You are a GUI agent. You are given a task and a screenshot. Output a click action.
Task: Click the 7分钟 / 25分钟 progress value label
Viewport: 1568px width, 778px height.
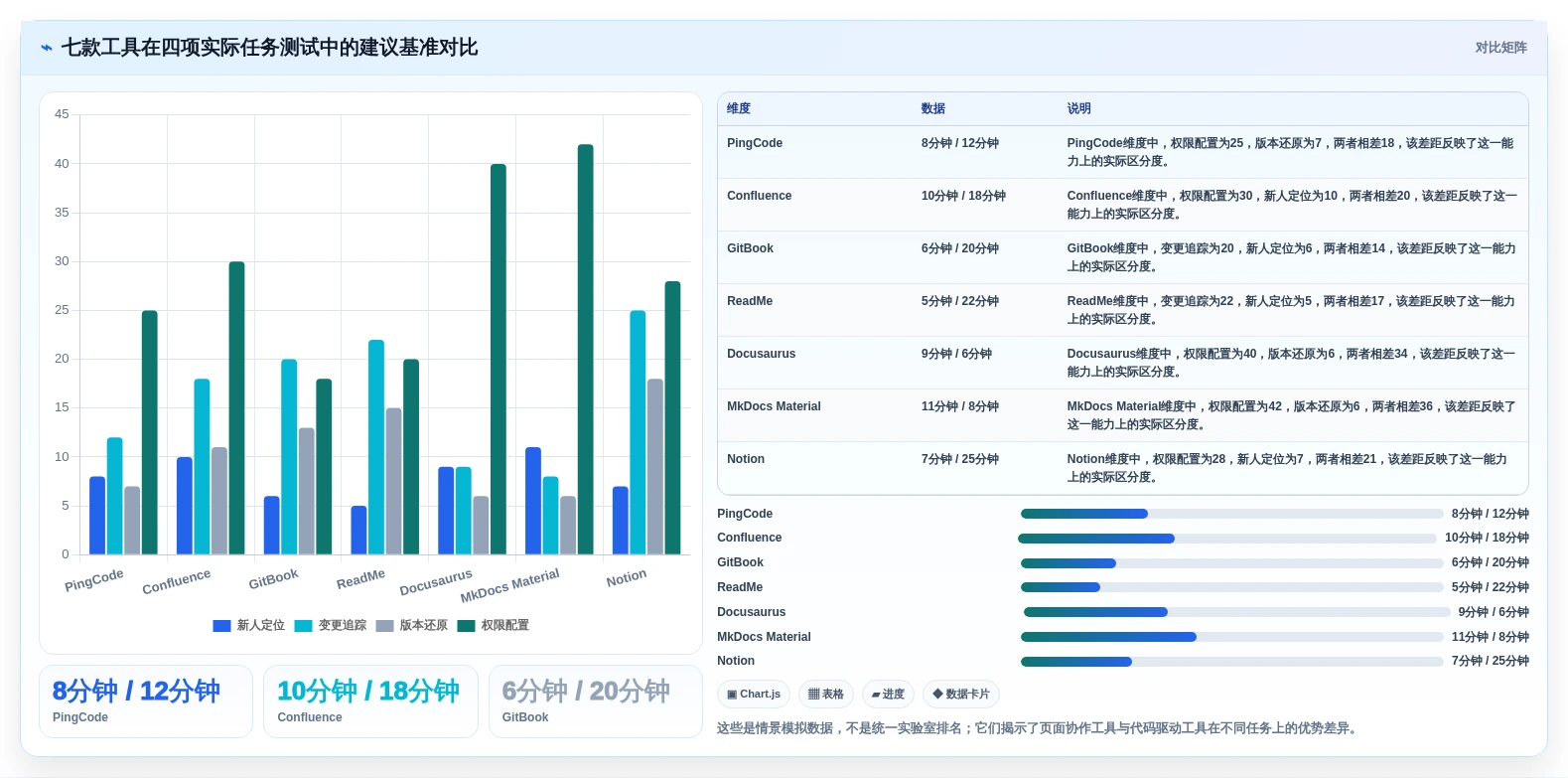[x=1491, y=662]
